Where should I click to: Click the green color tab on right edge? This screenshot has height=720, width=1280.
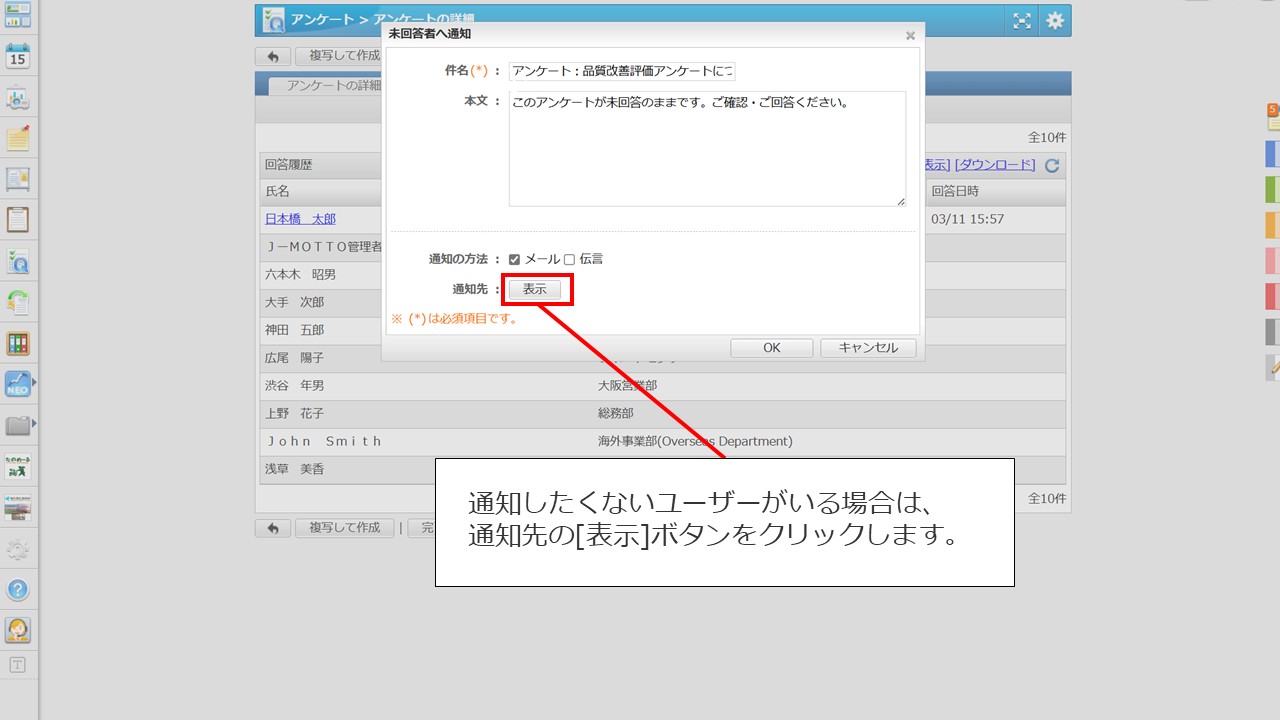pyautogui.click(x=1273, y=190)
